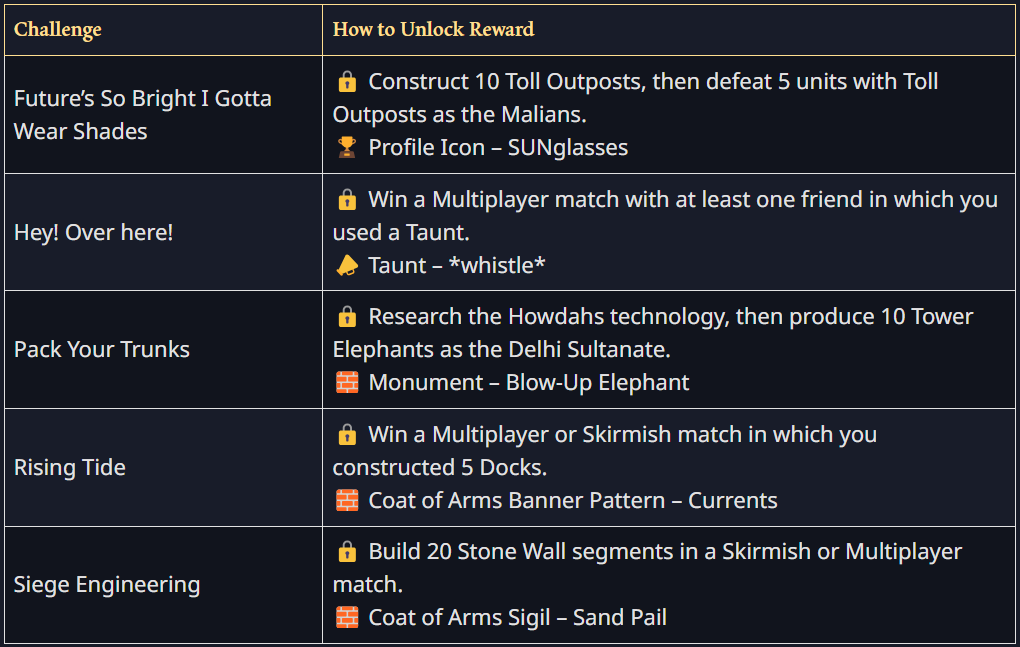
Task: Click the trophy icon beside Profile Icon – SUNglasses
Action: [347, 148]
